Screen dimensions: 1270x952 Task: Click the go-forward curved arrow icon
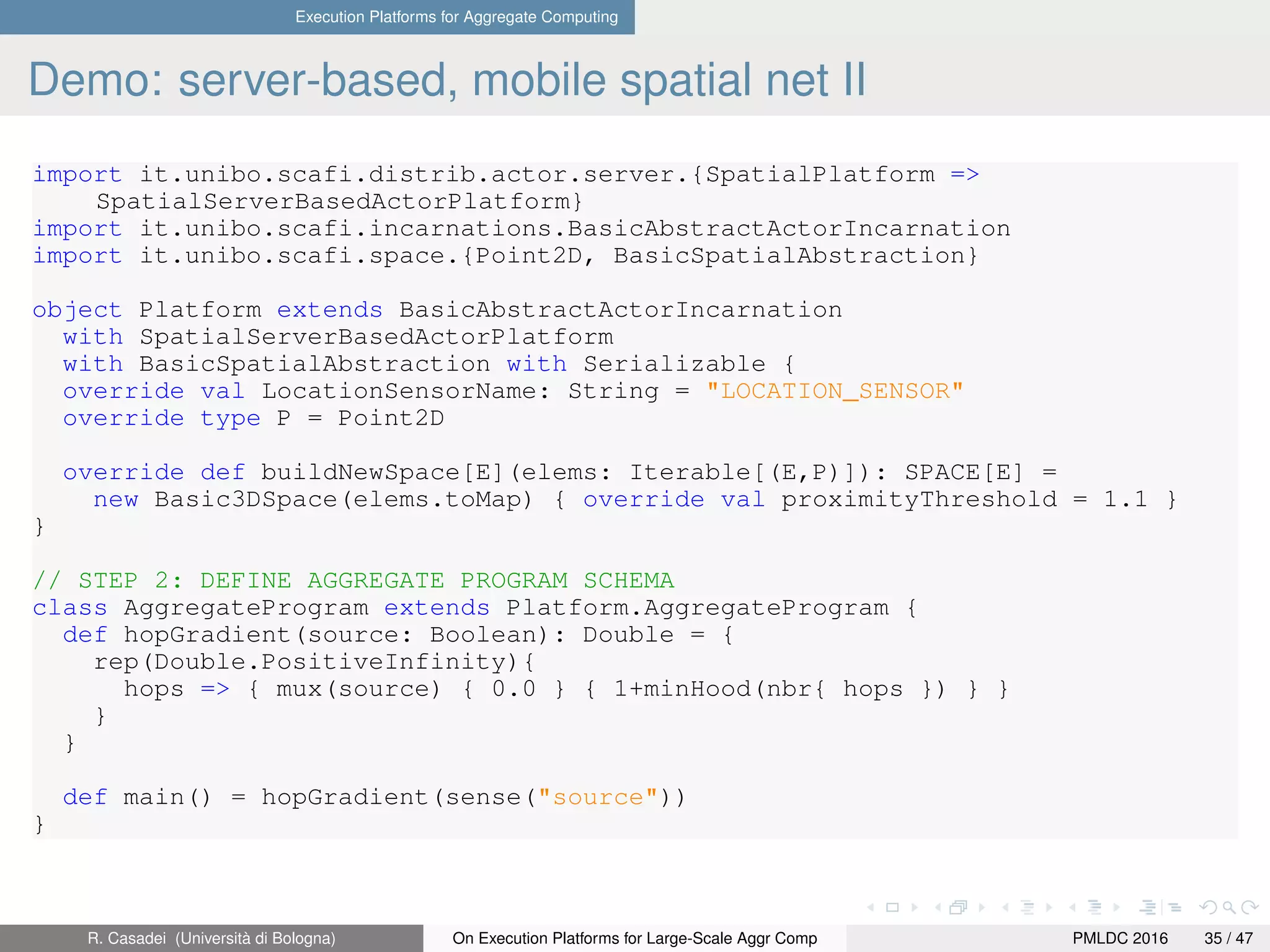pyautogui.click(x=1250, y=907)
